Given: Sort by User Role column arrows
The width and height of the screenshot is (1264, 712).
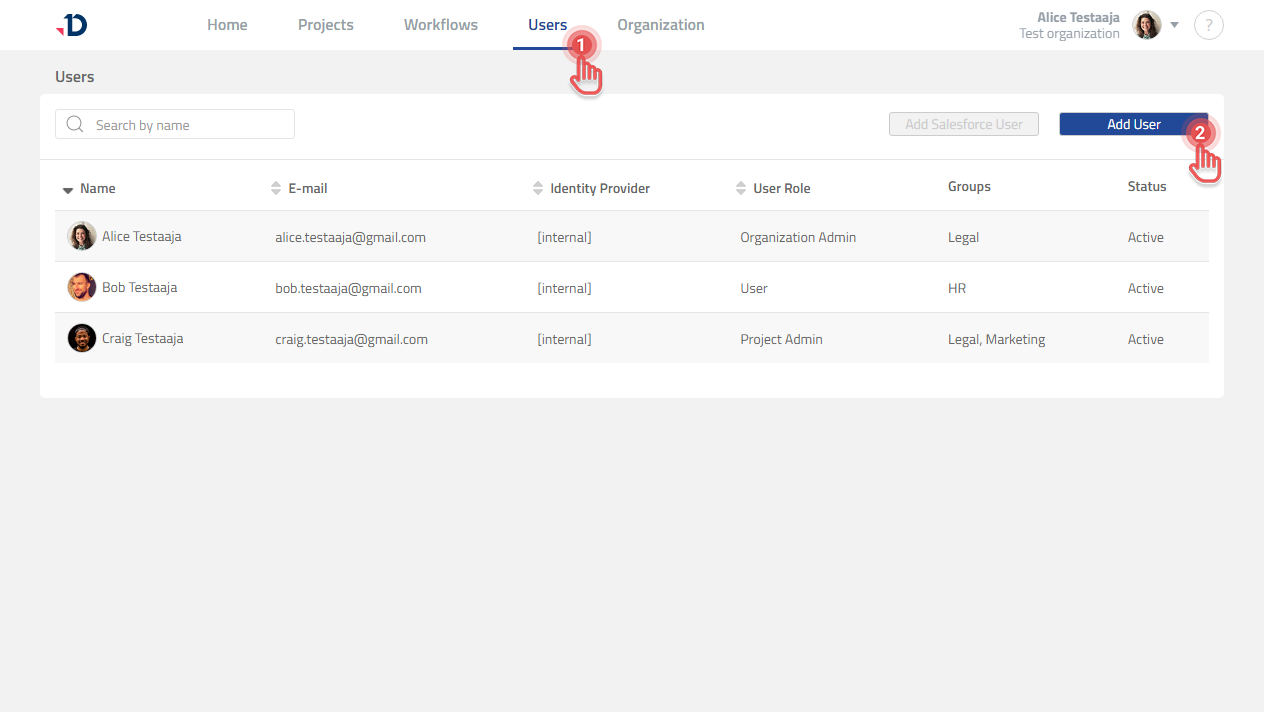Looking at the screenshot, I should pyautogui.click(x=741, y=188).
